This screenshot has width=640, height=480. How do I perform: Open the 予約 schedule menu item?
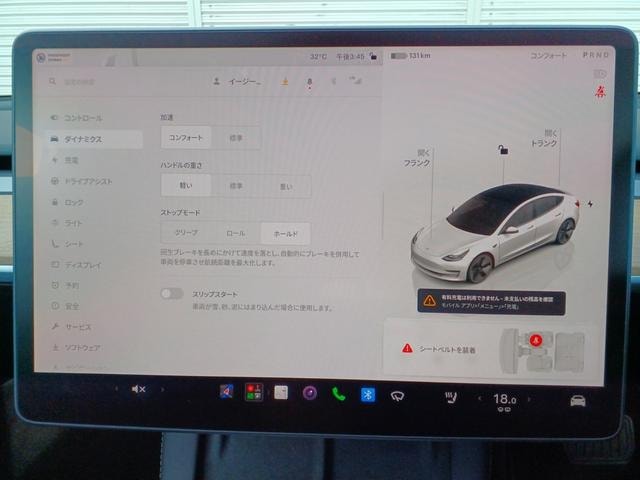pos(66,285)
